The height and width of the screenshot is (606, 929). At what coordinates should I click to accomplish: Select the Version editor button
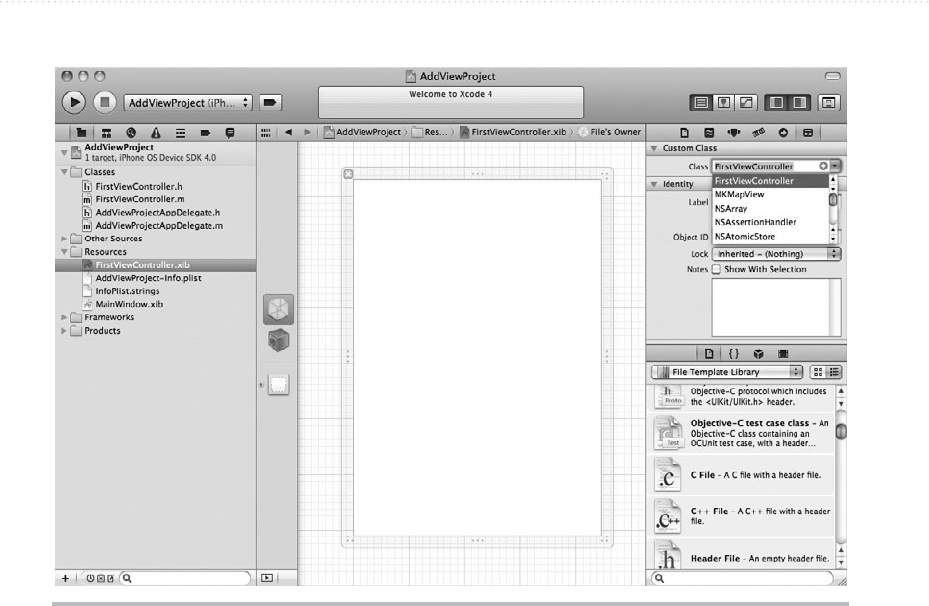click(746, 102)
